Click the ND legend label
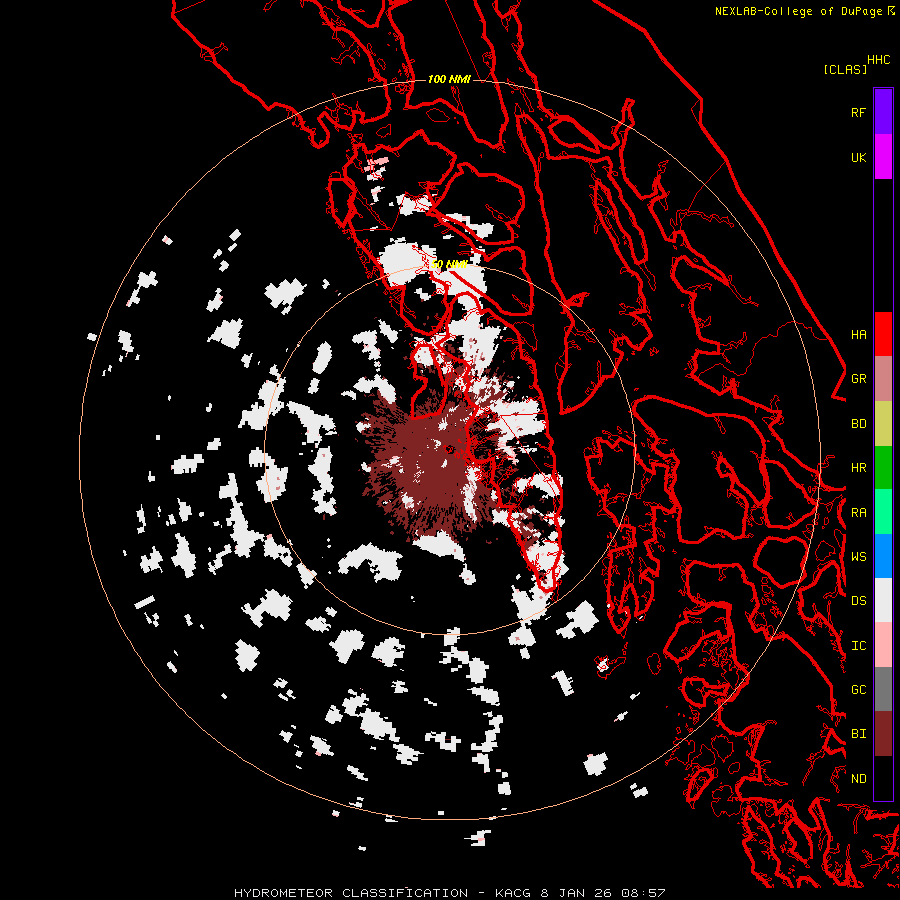This screenshot has width=900, height=900. pos(858,779)
